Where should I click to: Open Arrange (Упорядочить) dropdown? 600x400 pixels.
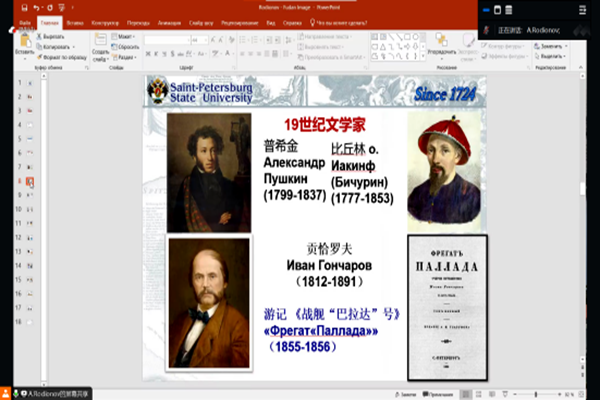(442, 45)
